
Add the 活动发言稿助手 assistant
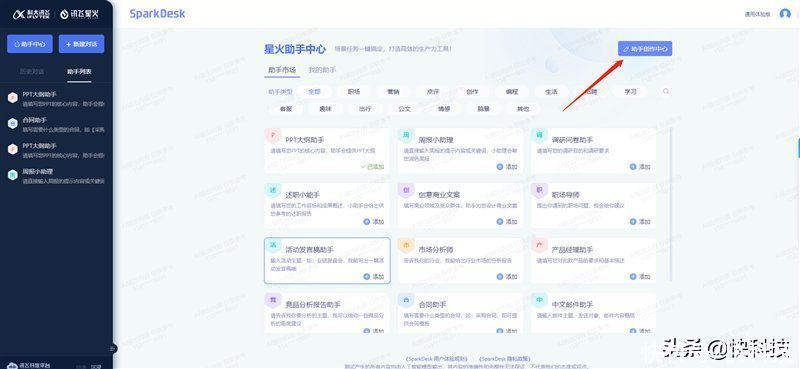click(x=373, y=277)
